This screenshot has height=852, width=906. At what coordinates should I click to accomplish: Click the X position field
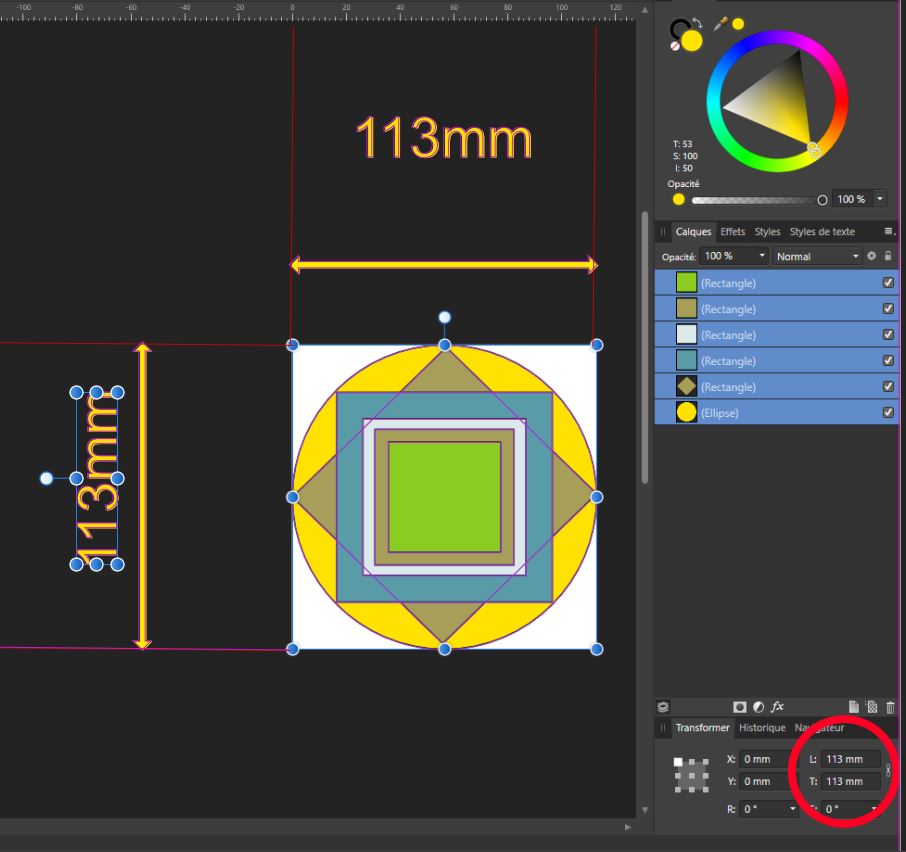[766, 759]
